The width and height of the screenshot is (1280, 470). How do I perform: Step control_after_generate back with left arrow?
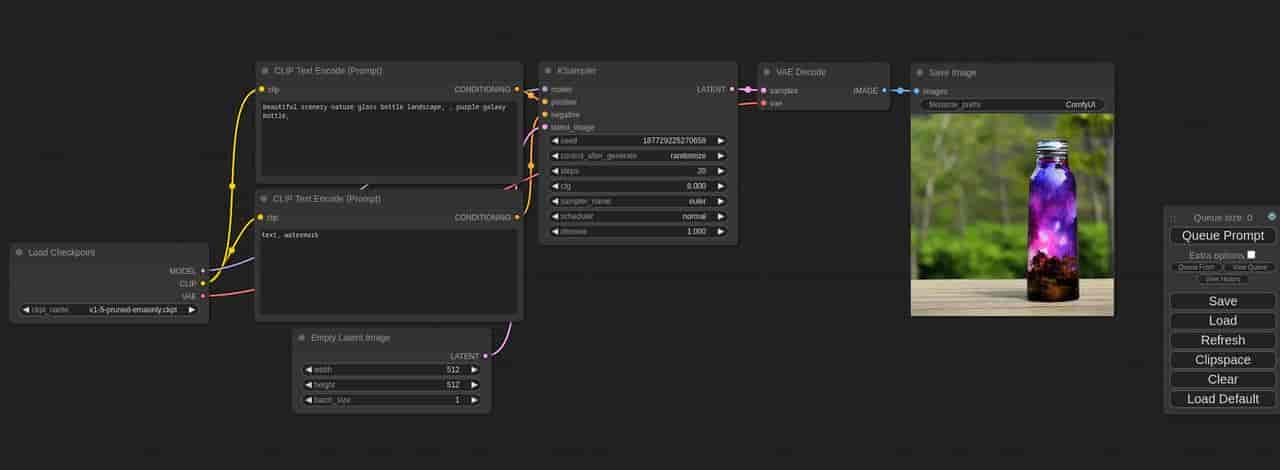(x=556, y=156)
